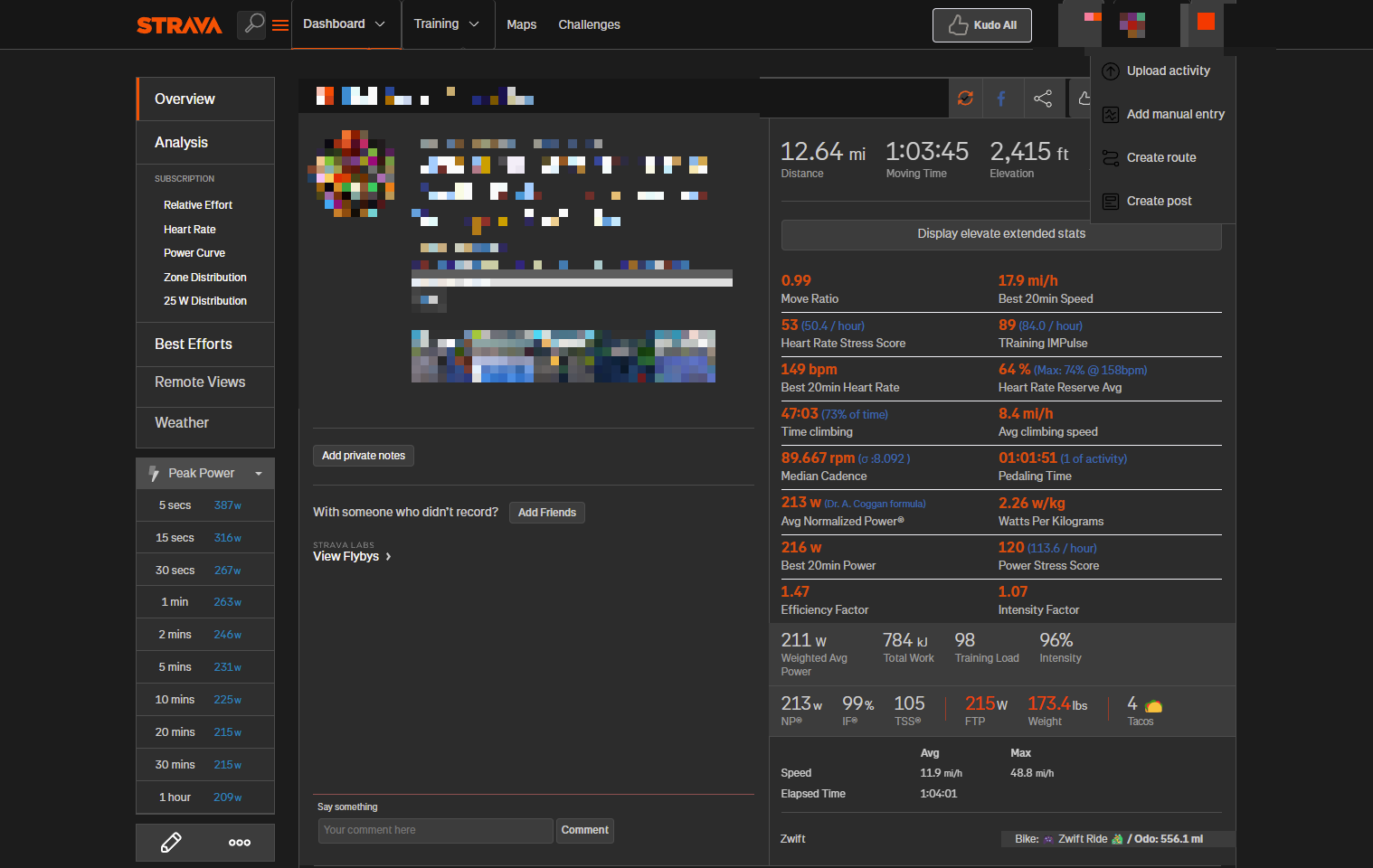Expand the Training dropdown menu
Screen dimensions: 1373x868
tap(447, 24)
